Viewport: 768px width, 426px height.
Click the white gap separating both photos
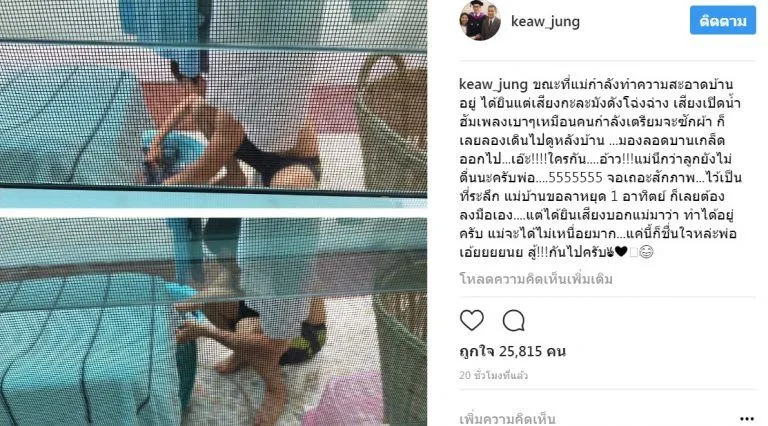[x=213, y=212]
